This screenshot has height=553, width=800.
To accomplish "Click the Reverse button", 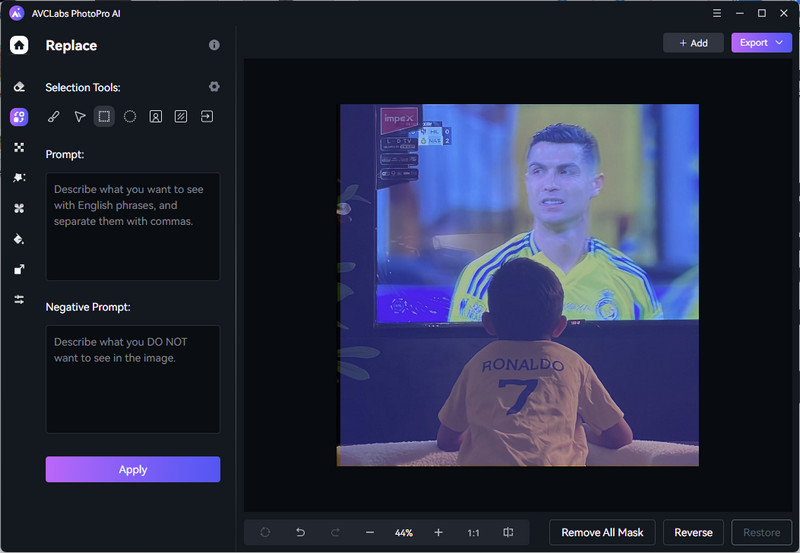I will (x=693, y=533).
